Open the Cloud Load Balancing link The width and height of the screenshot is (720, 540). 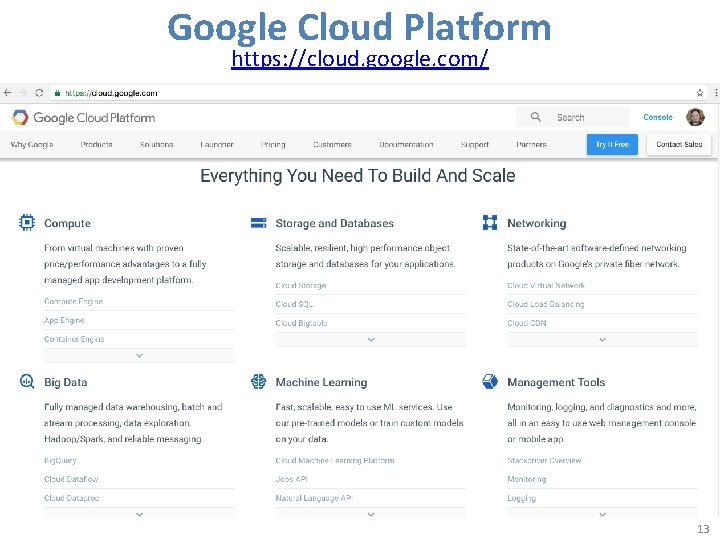point(546,304)
